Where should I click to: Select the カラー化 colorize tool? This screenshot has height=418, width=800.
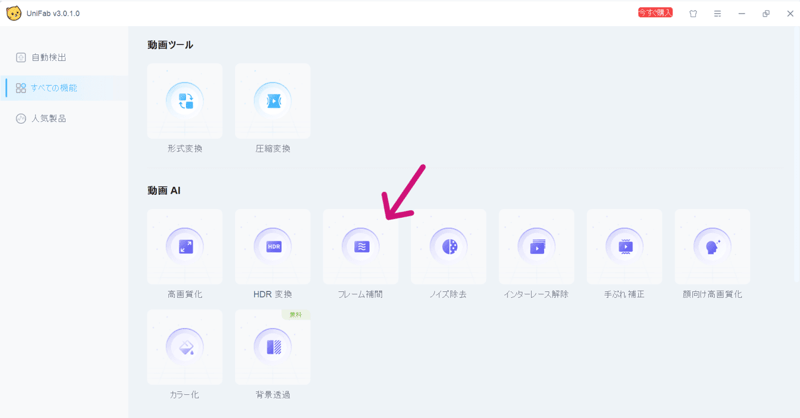(x=185, y=347)
